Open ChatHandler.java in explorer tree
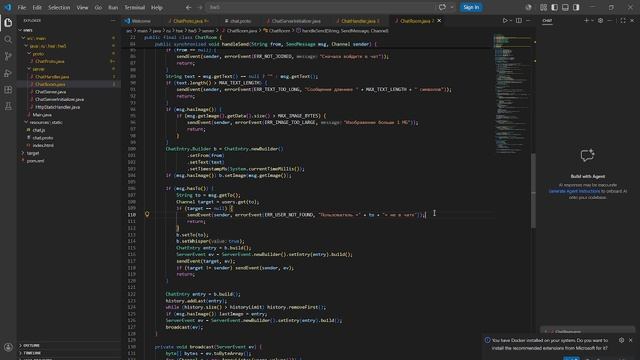Image resolution: width=640 pixels, height=360 pixels. click(52, 77)
